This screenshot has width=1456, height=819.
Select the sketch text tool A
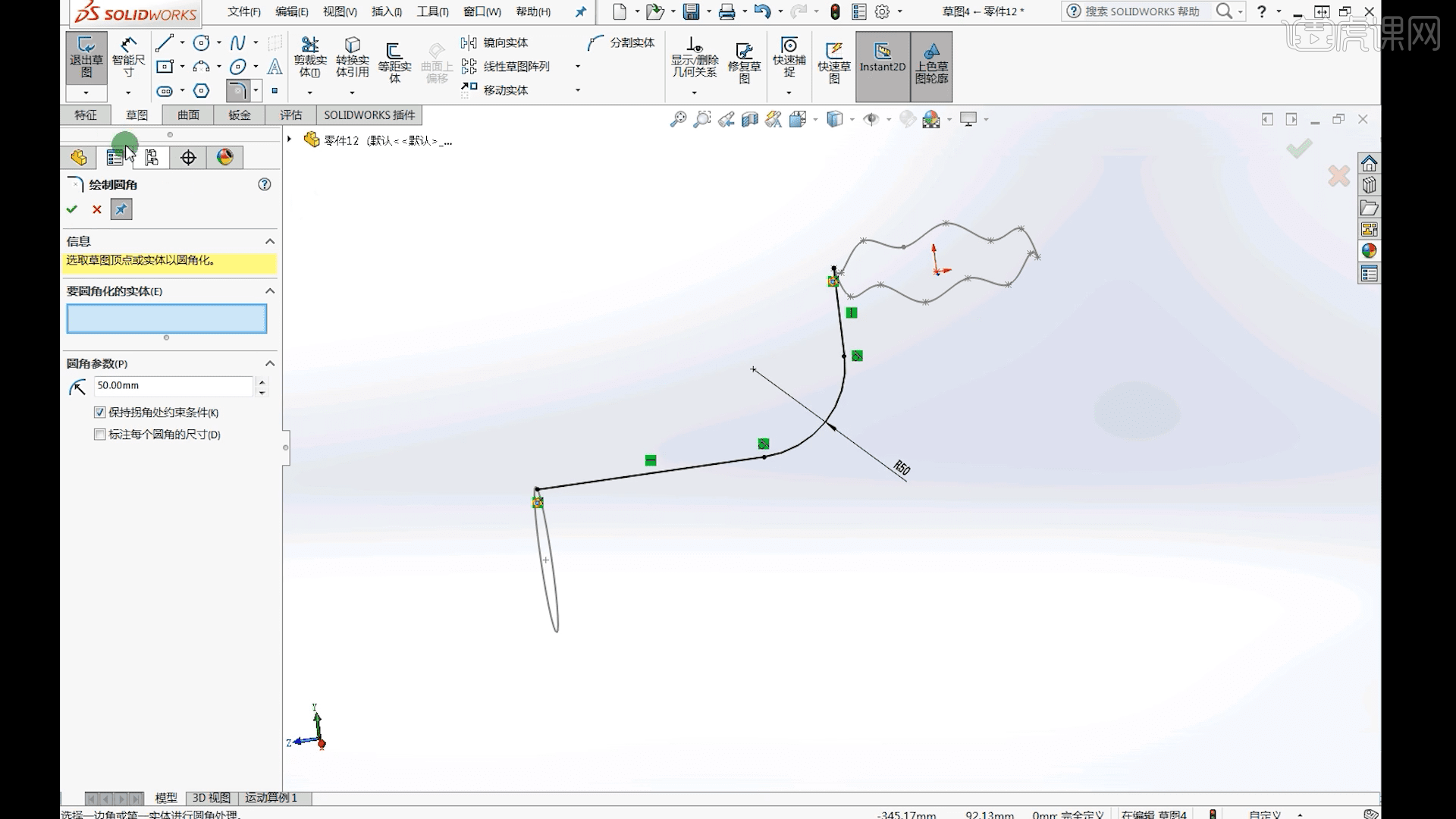tap(275, 67)
